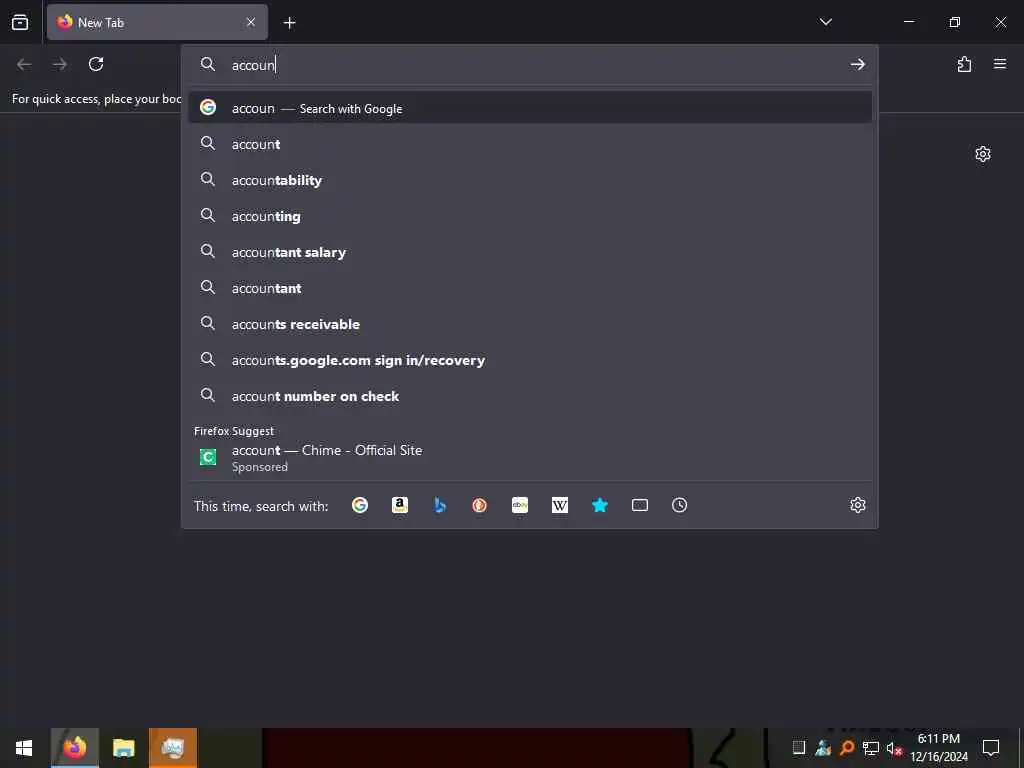Click the muted volume tray icon
The image size is (1024, 768).
tap(894, 748)
